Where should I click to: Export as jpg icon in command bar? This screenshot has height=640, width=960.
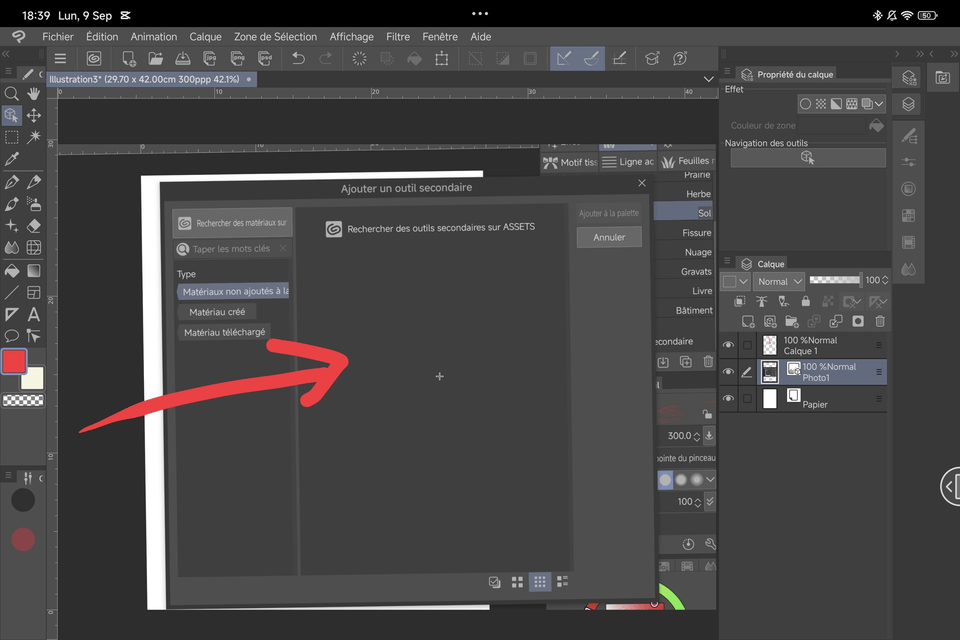tap(209, 59)
